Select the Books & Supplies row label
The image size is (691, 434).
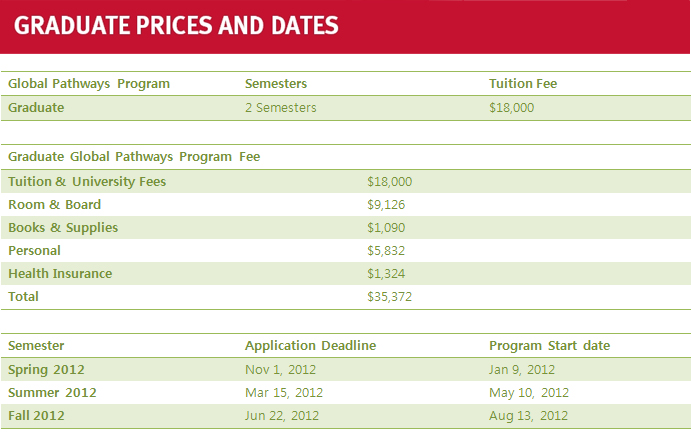click(63, 228)
